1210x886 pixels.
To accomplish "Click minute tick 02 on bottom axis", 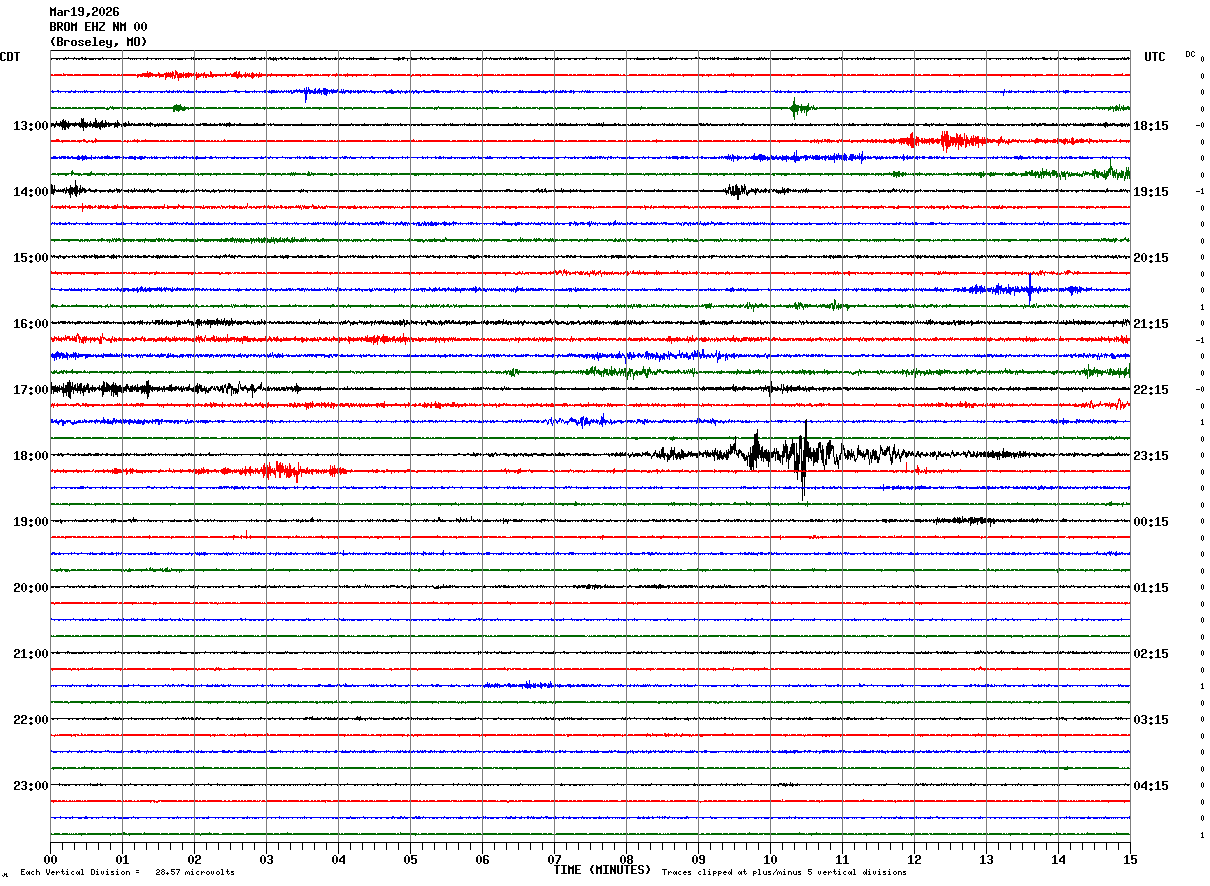I will (194, 859).
